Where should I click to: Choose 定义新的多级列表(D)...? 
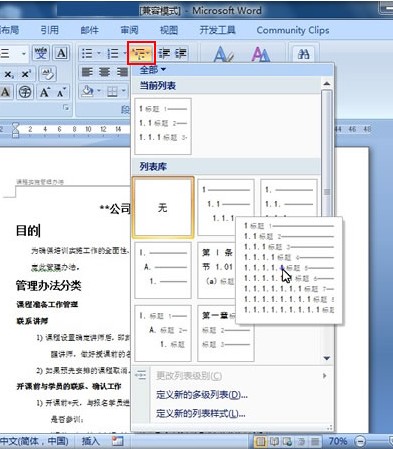tap(202, 395)
